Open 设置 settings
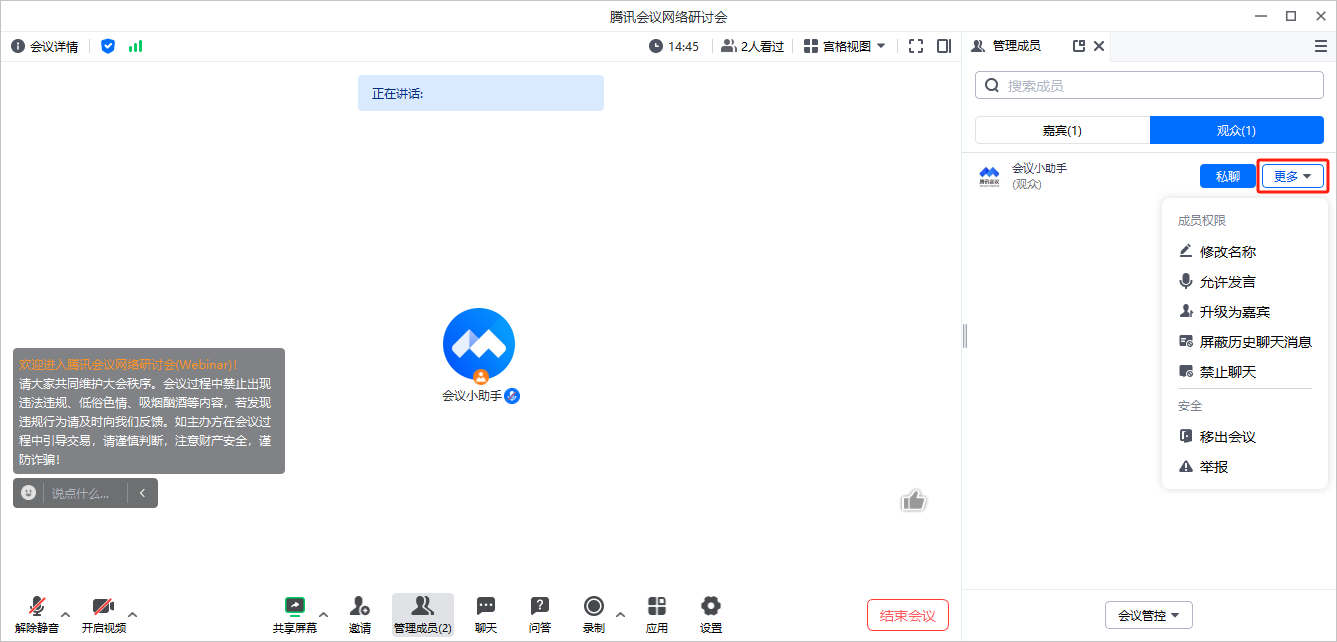Image resolution: width=1337 pixels, height=642 pixels. click(711, 615)
